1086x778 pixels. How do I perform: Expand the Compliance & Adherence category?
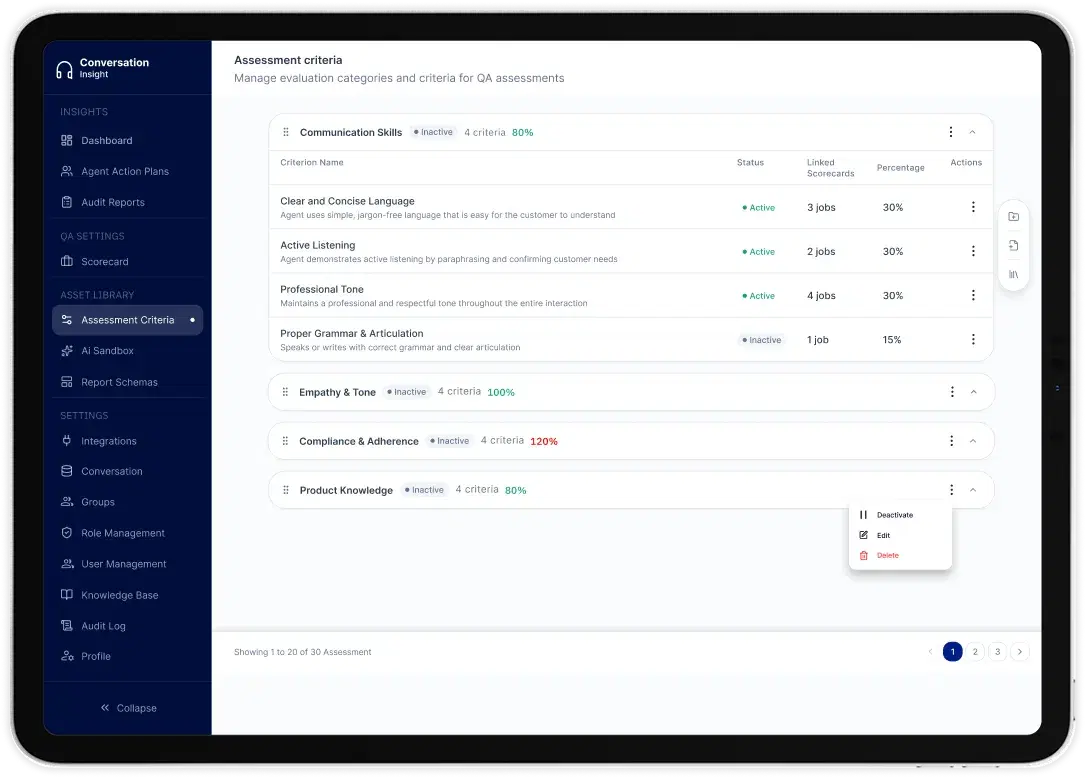click(972, 441)
